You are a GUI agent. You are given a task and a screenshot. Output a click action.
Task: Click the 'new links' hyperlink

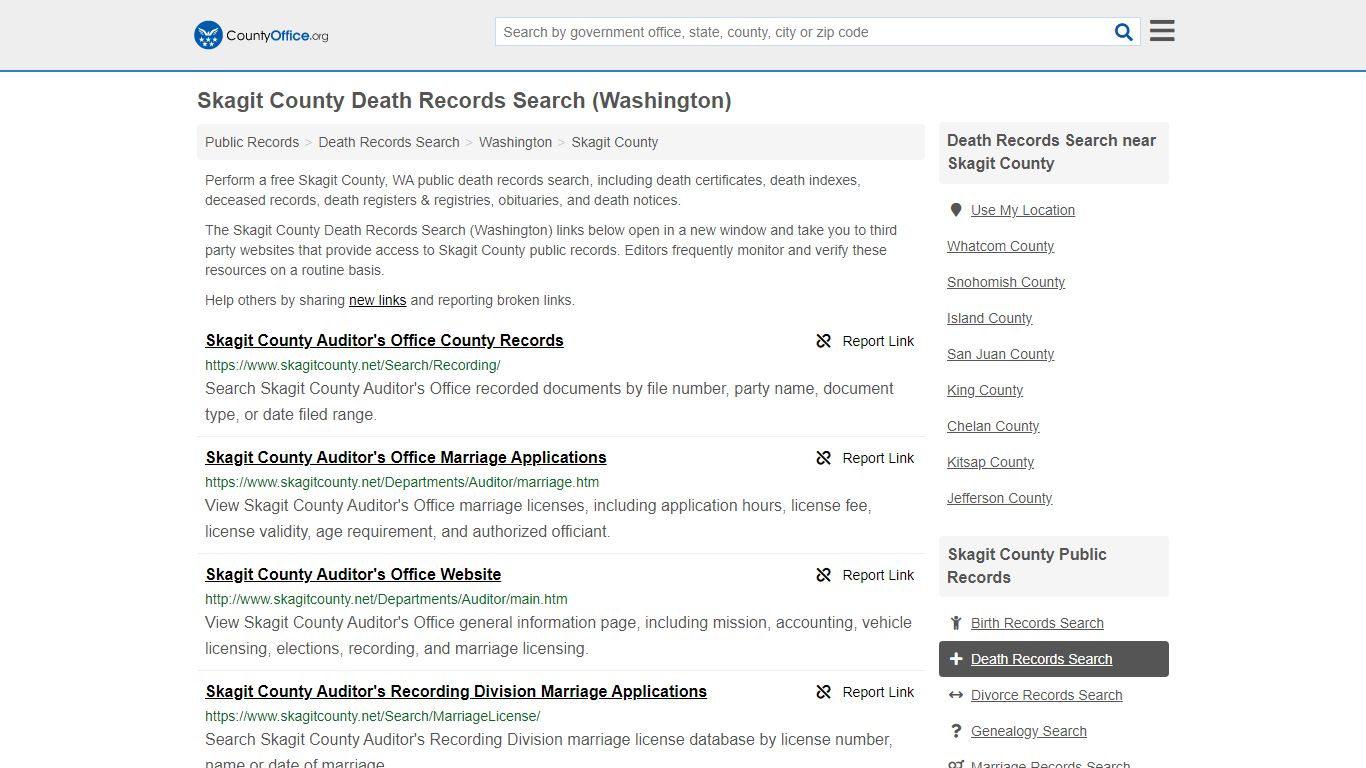point(377,300)
